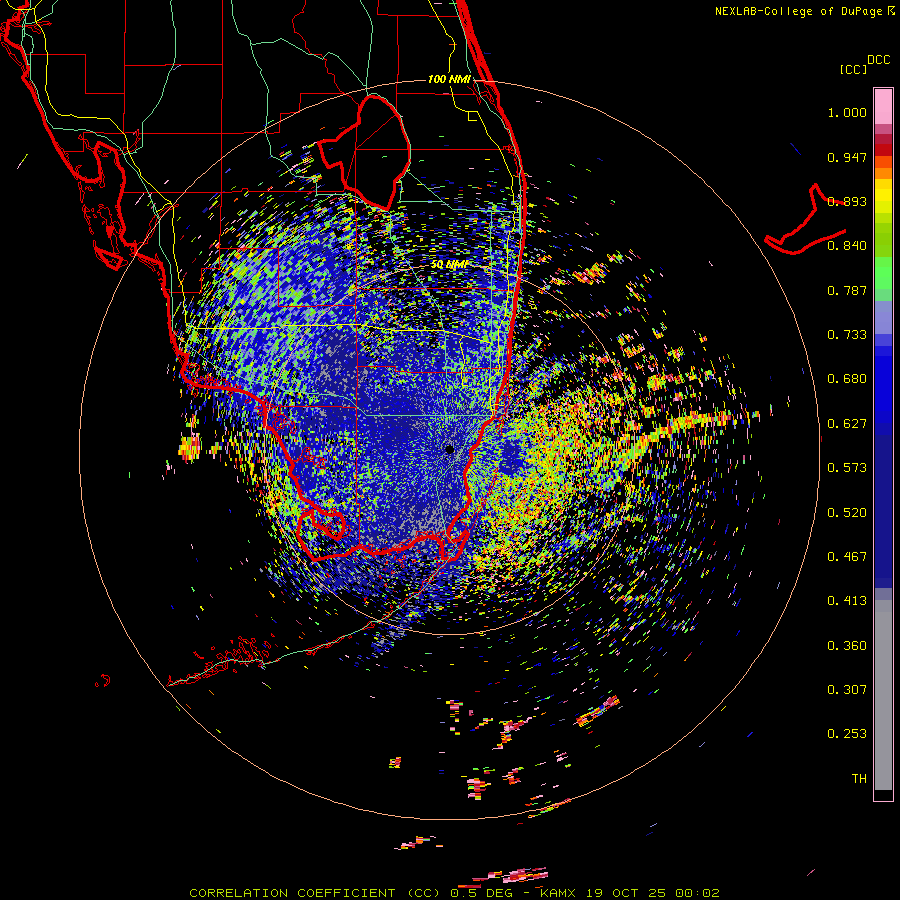Click the DCC label above the color scale
Screen dimensions: 900x900
point(878,60)
